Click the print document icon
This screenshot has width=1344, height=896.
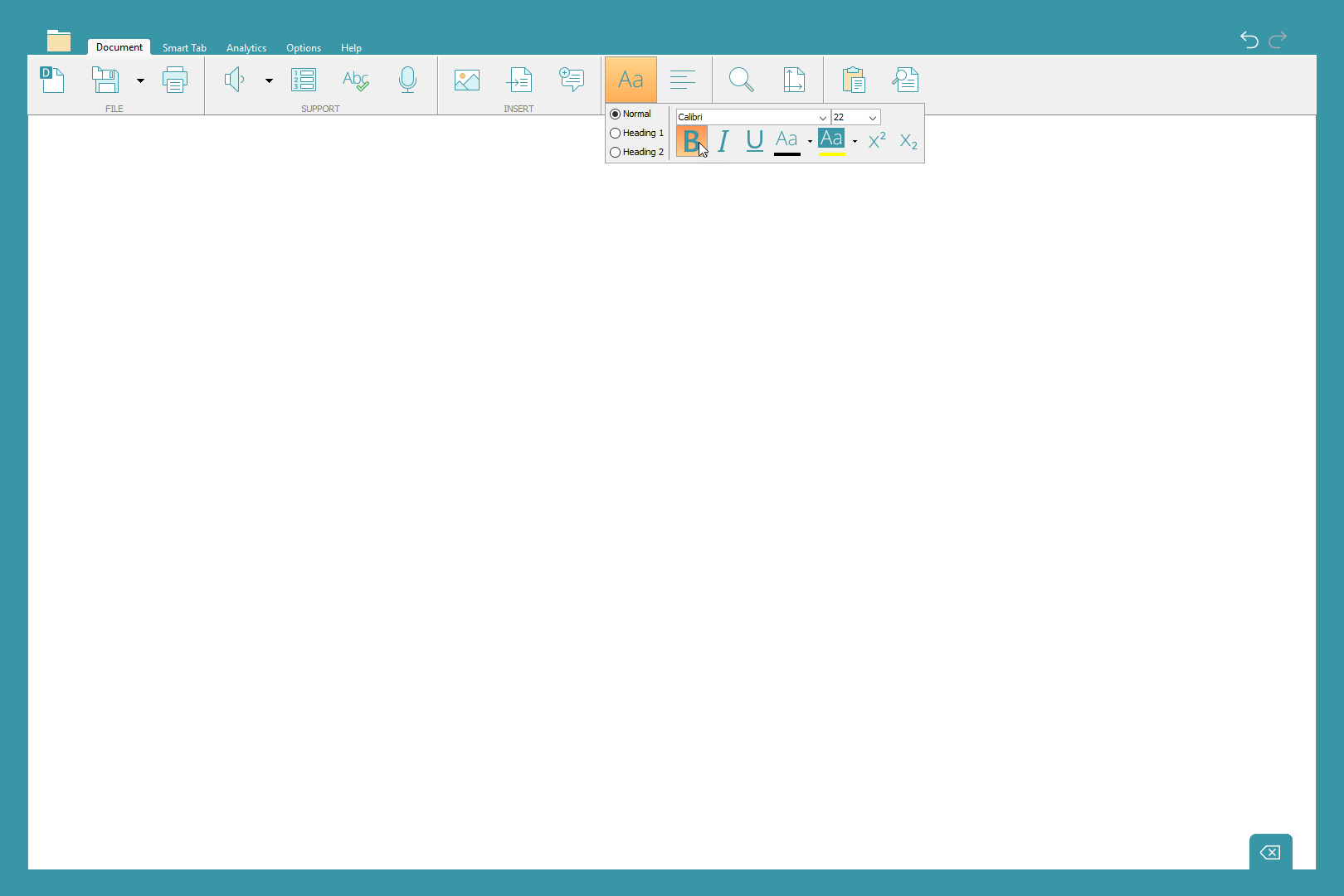click(175, 80)
